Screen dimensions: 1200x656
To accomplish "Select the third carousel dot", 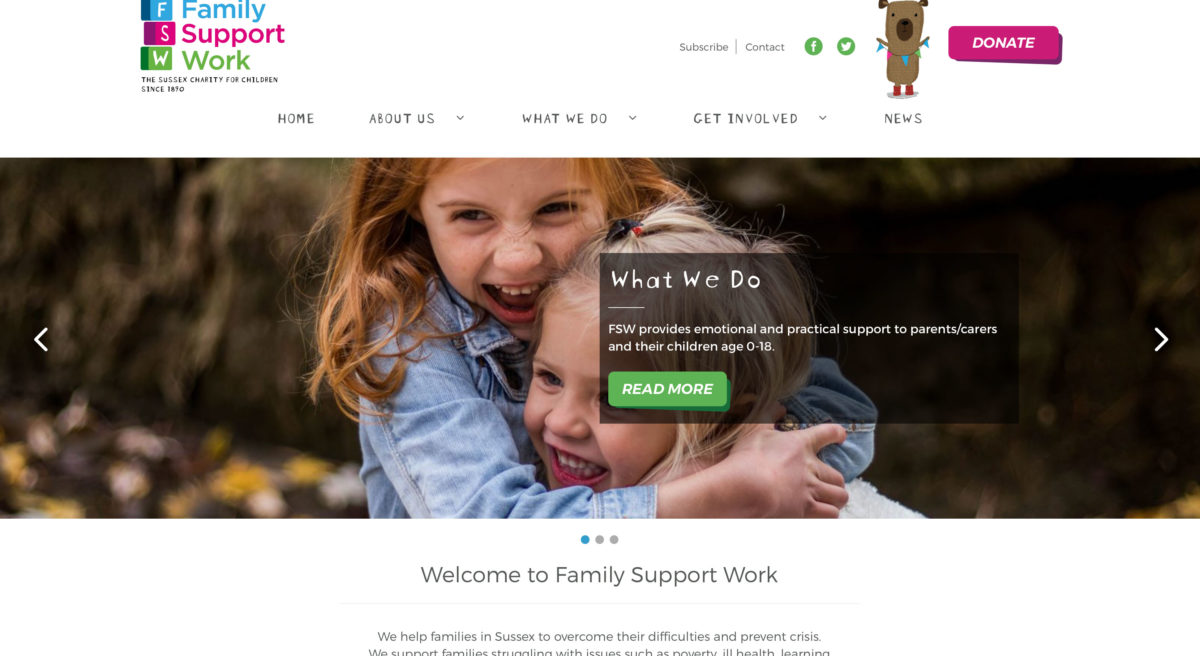I will tap(614, 539).
